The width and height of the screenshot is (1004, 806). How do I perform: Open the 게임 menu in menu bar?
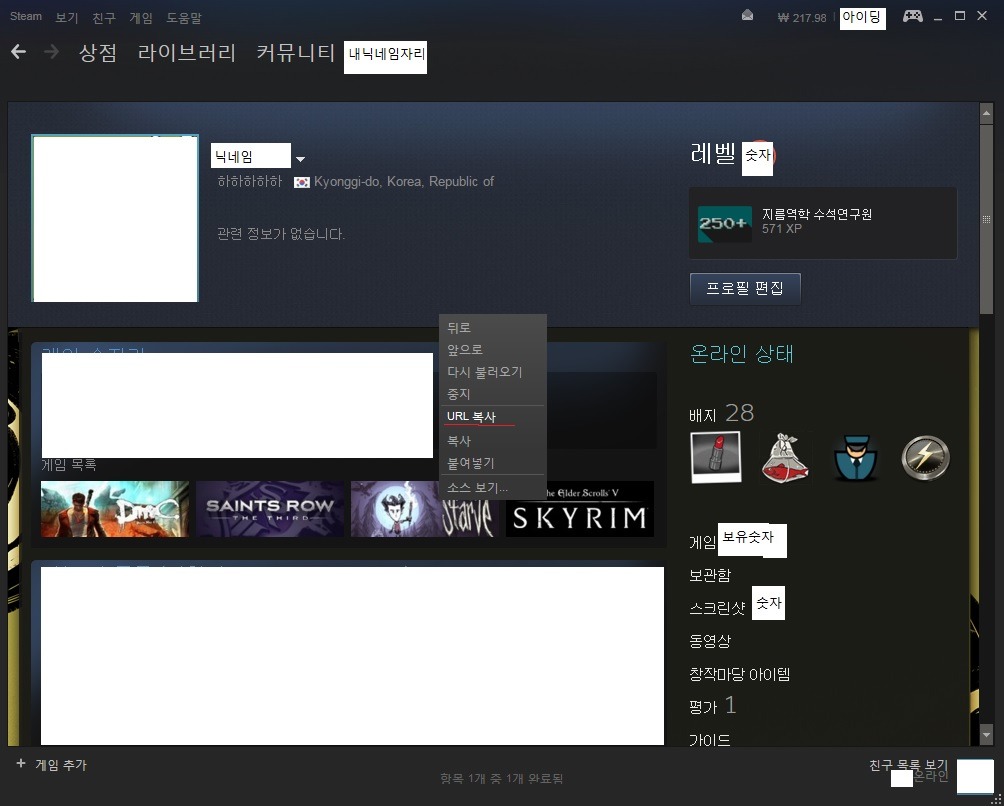coord(141,18)
